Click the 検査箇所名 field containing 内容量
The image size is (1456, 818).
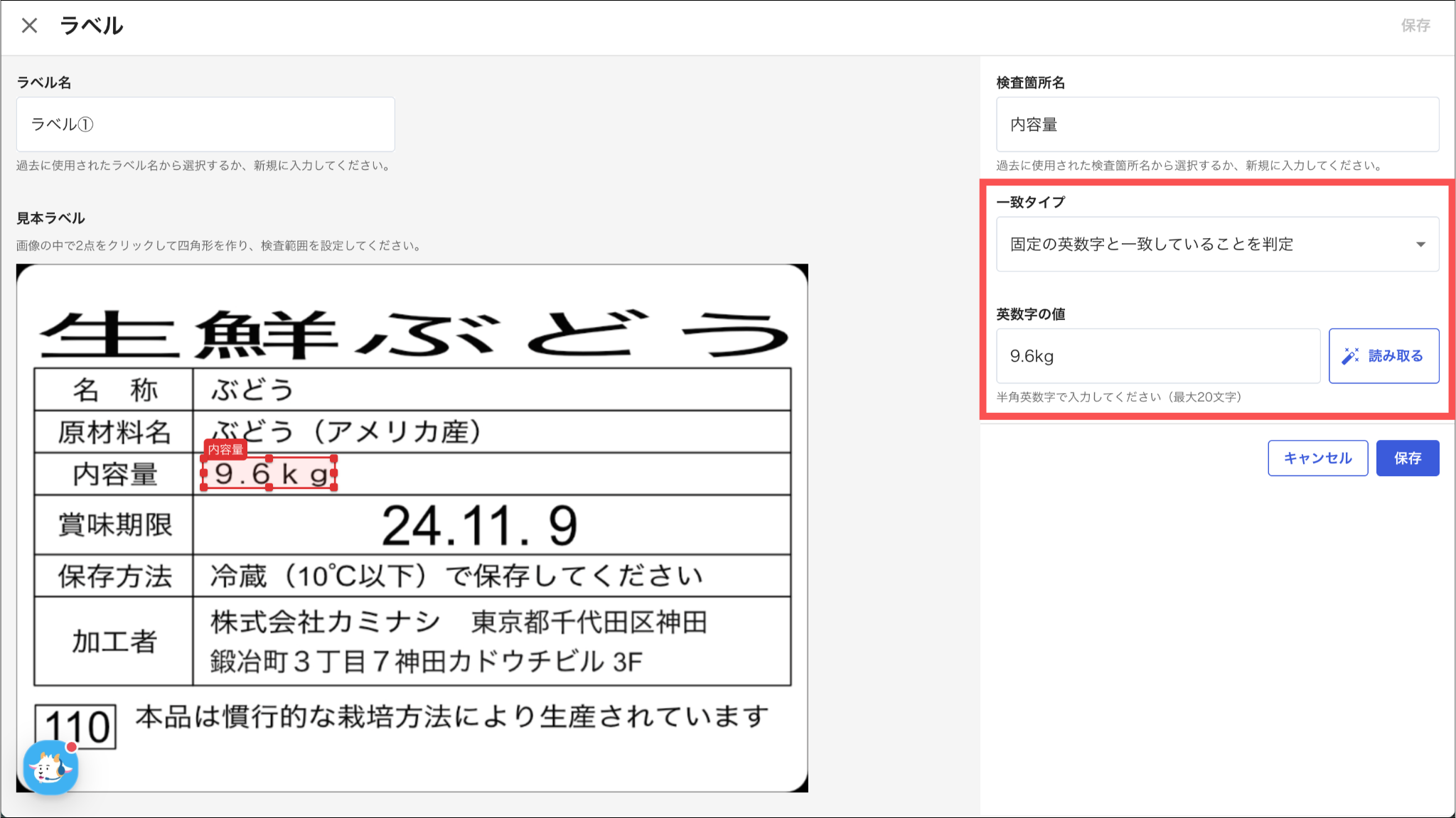point(1217,124)
